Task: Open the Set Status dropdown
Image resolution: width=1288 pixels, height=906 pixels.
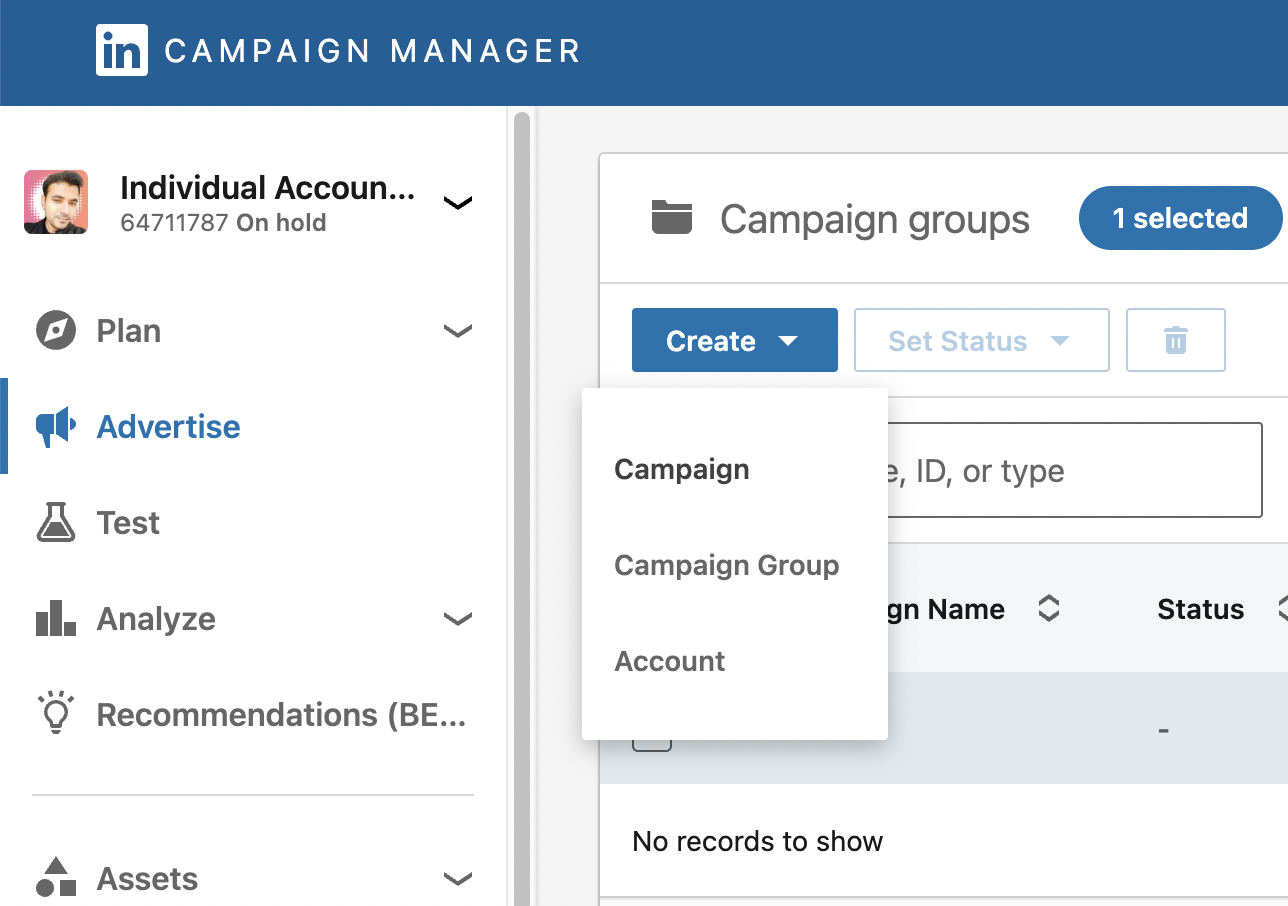Action: pos(981,341)
